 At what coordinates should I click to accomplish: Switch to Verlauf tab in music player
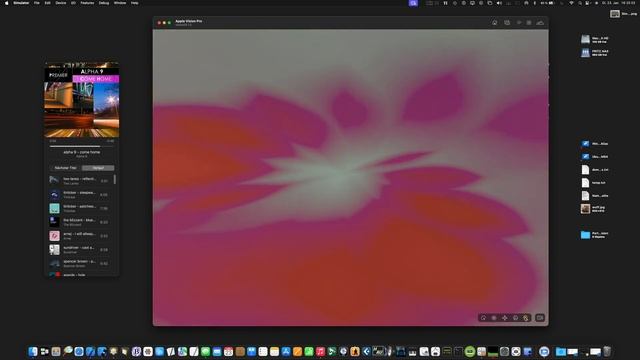tap(98, 168)
